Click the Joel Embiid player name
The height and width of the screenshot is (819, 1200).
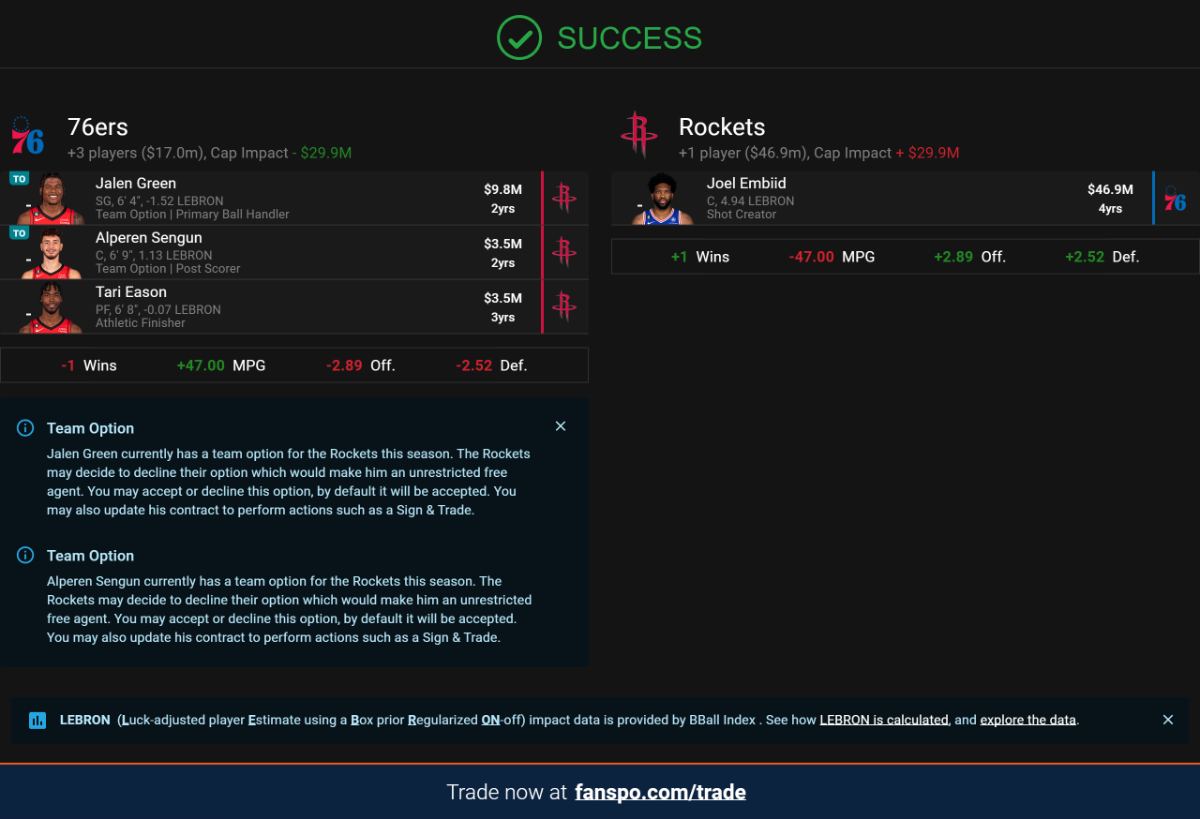coord(746,183)
